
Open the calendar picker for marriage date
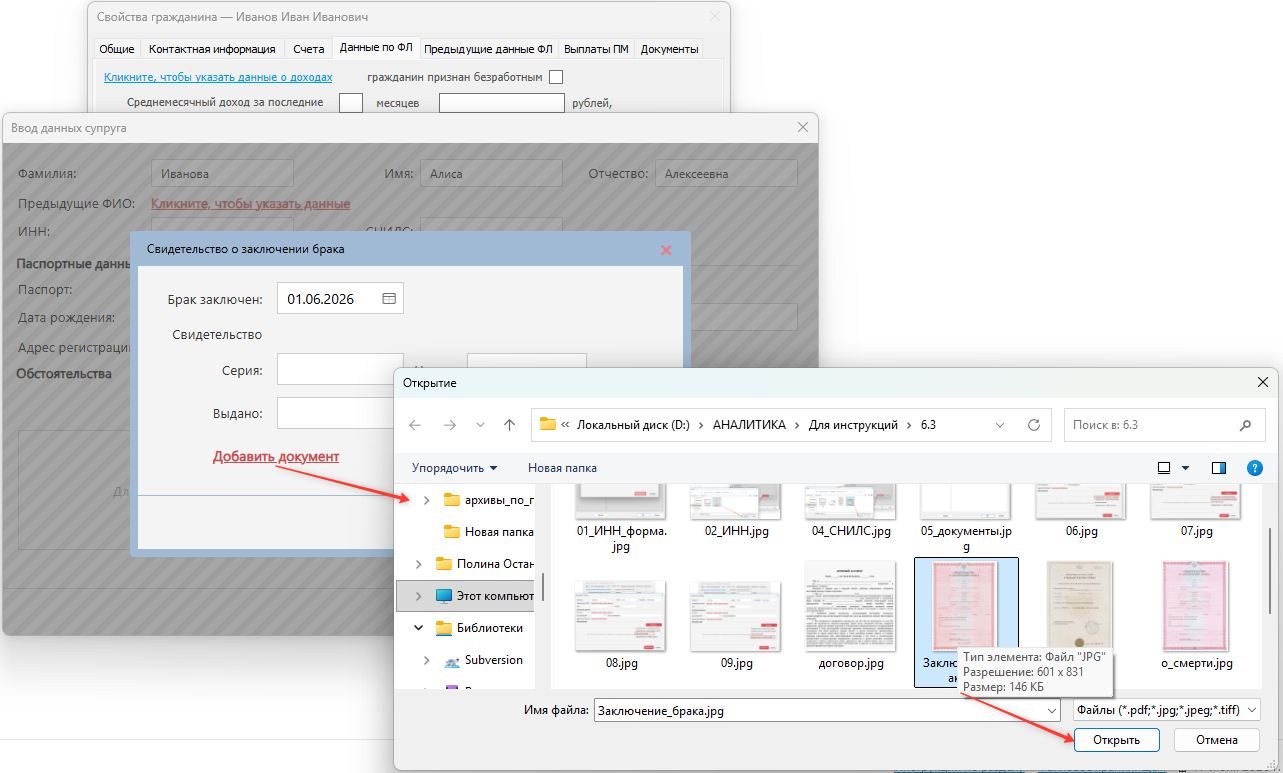coord(389,299)
